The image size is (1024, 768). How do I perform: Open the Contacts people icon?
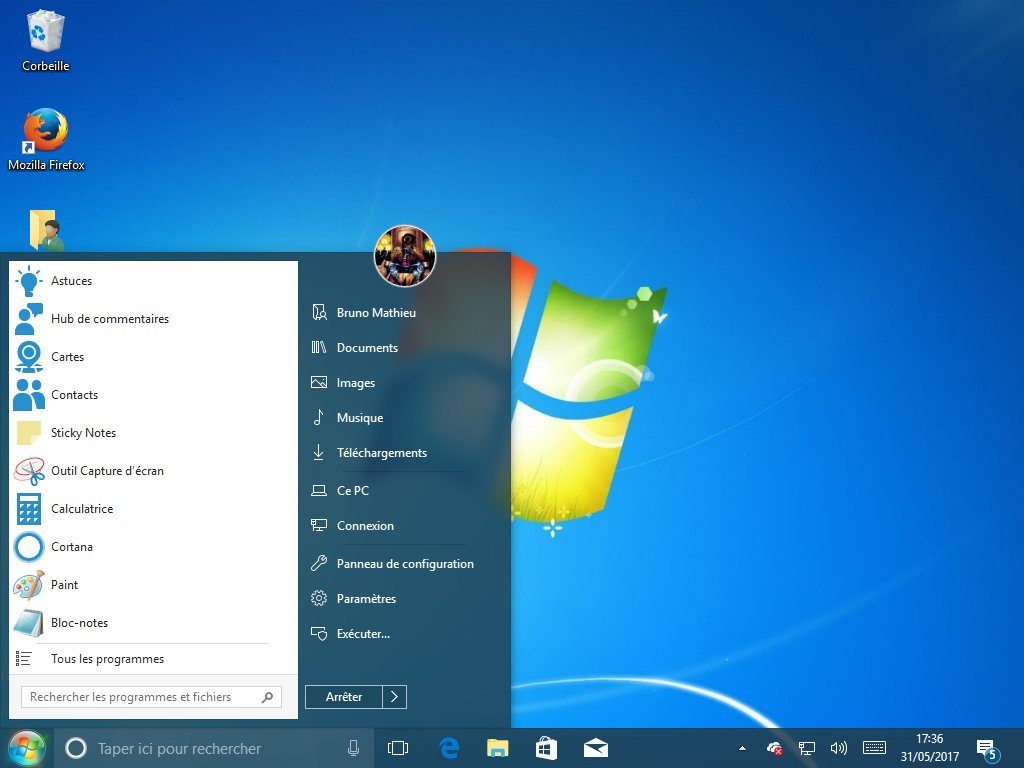pos(29,394)
